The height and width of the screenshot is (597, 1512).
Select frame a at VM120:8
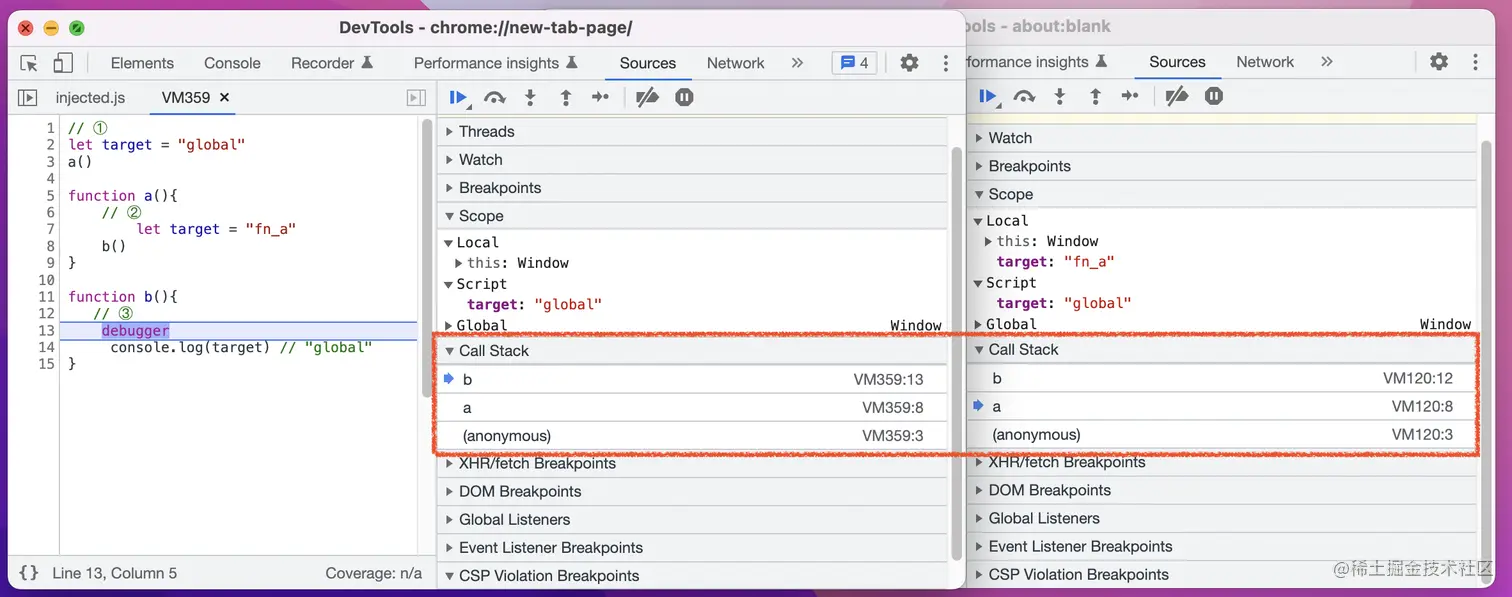(1222, 406)
